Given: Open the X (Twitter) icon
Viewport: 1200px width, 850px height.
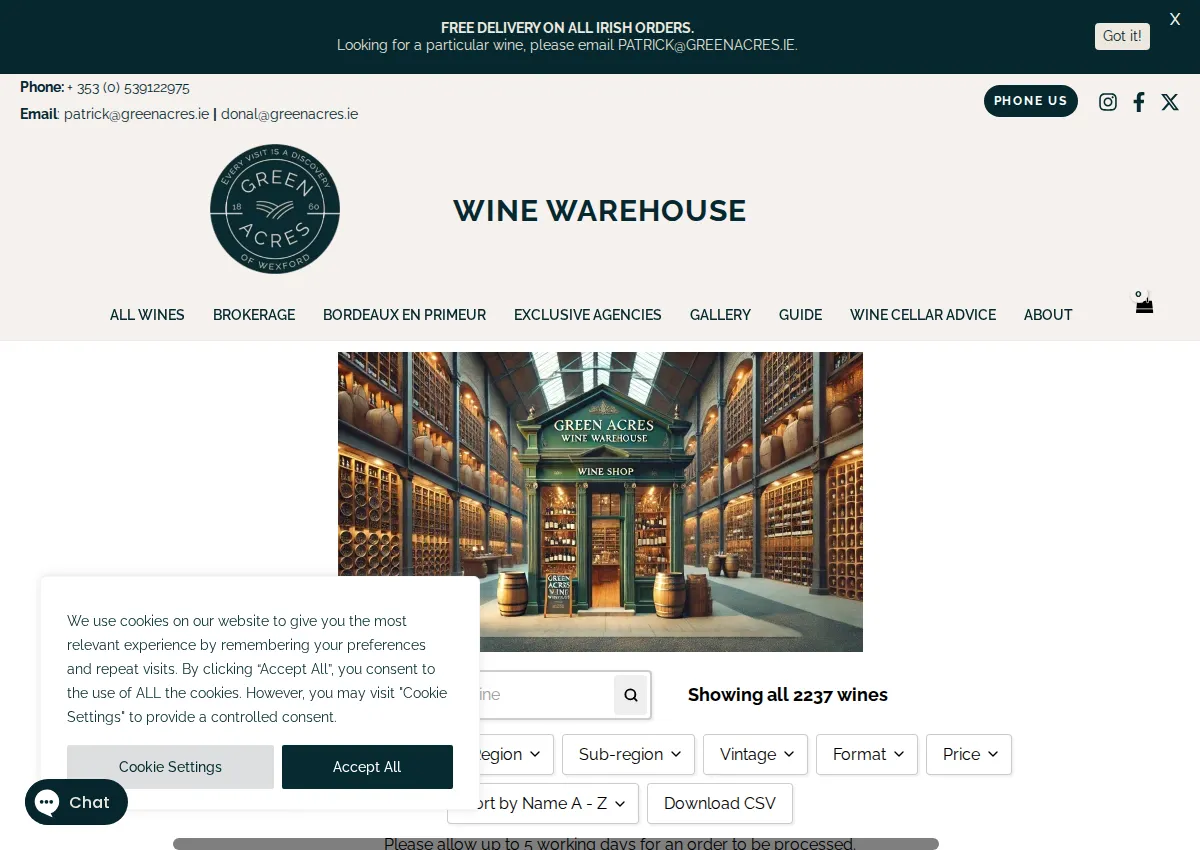Looking at the screenshot, I should (x=1170, y=102).
